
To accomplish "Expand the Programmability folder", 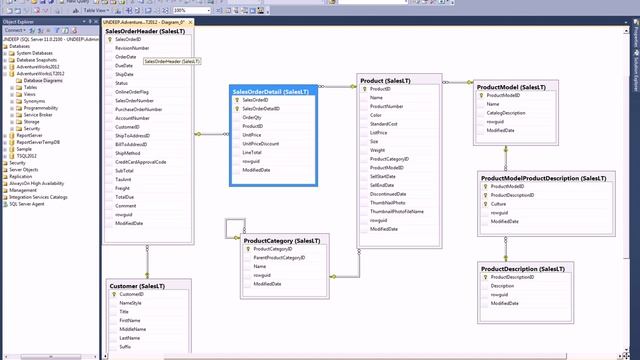I will (12, 108).
